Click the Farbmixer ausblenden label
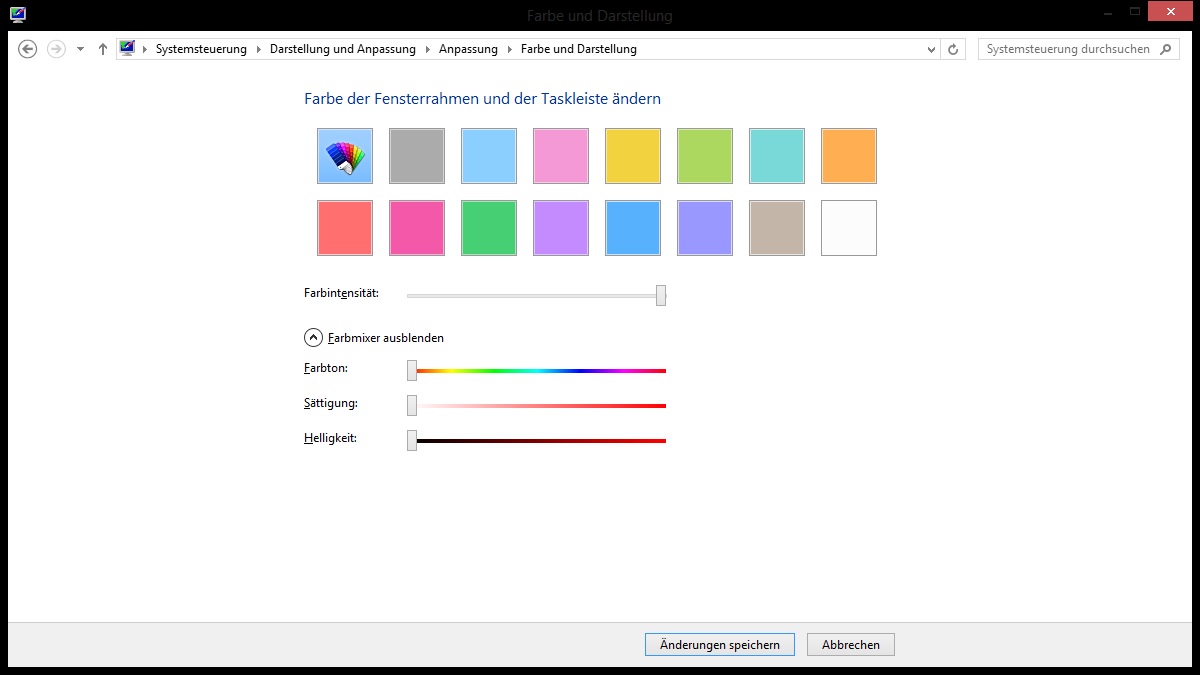The width and height of the screenshot is (1200, 675). click(x=386, y=338)
